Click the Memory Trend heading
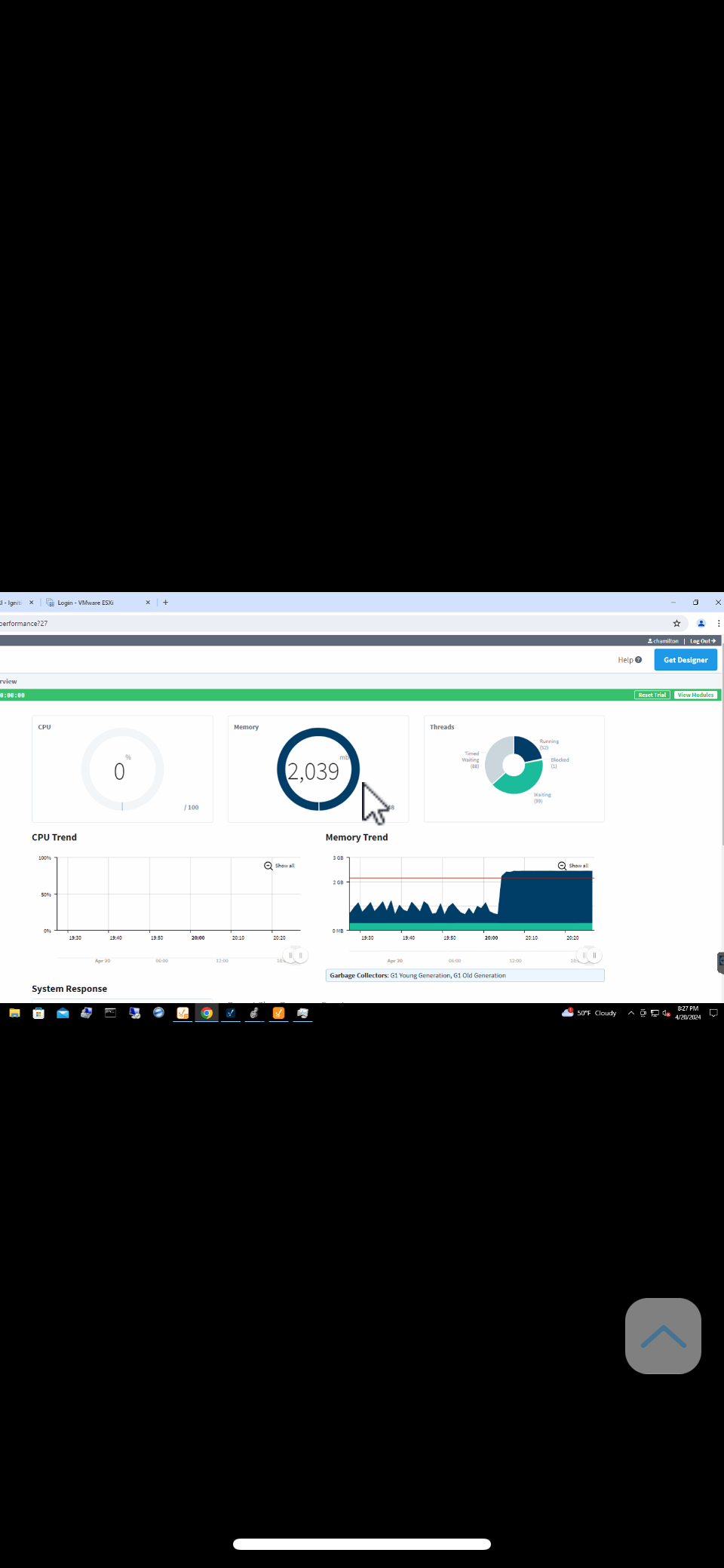724x1568 pixels. pyautogui.click(x=357, y=837)
